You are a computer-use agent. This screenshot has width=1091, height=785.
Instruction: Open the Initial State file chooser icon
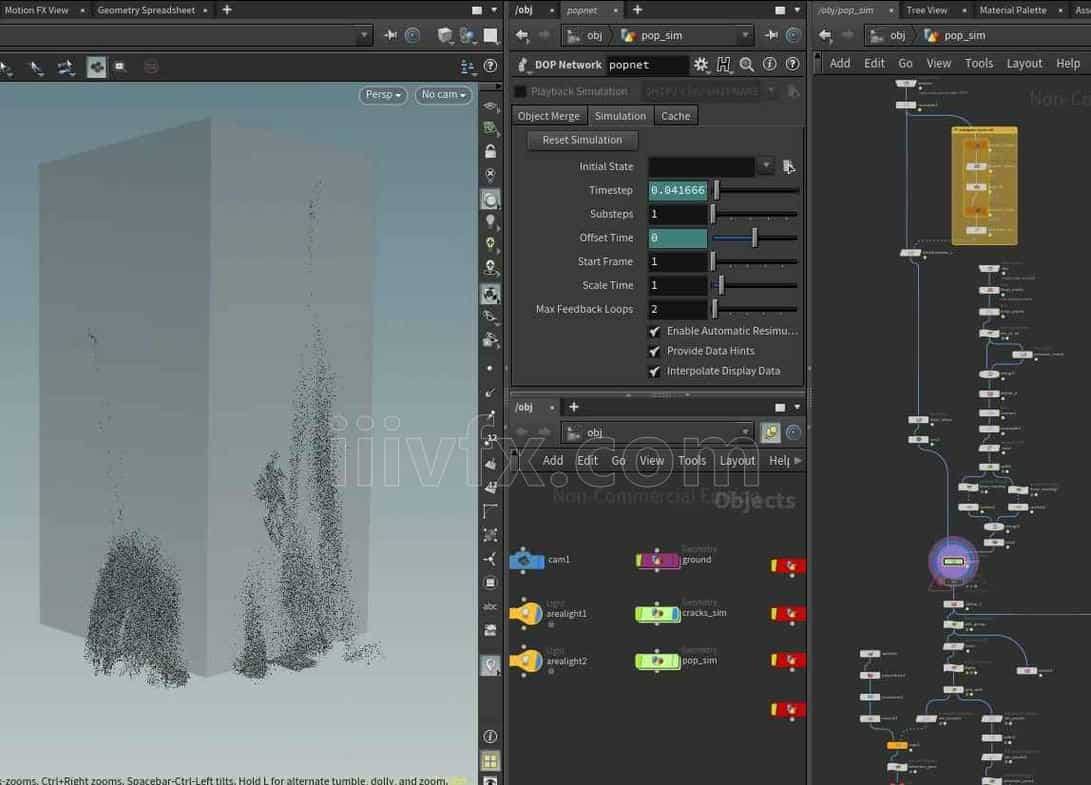click(x=788, y=166)
